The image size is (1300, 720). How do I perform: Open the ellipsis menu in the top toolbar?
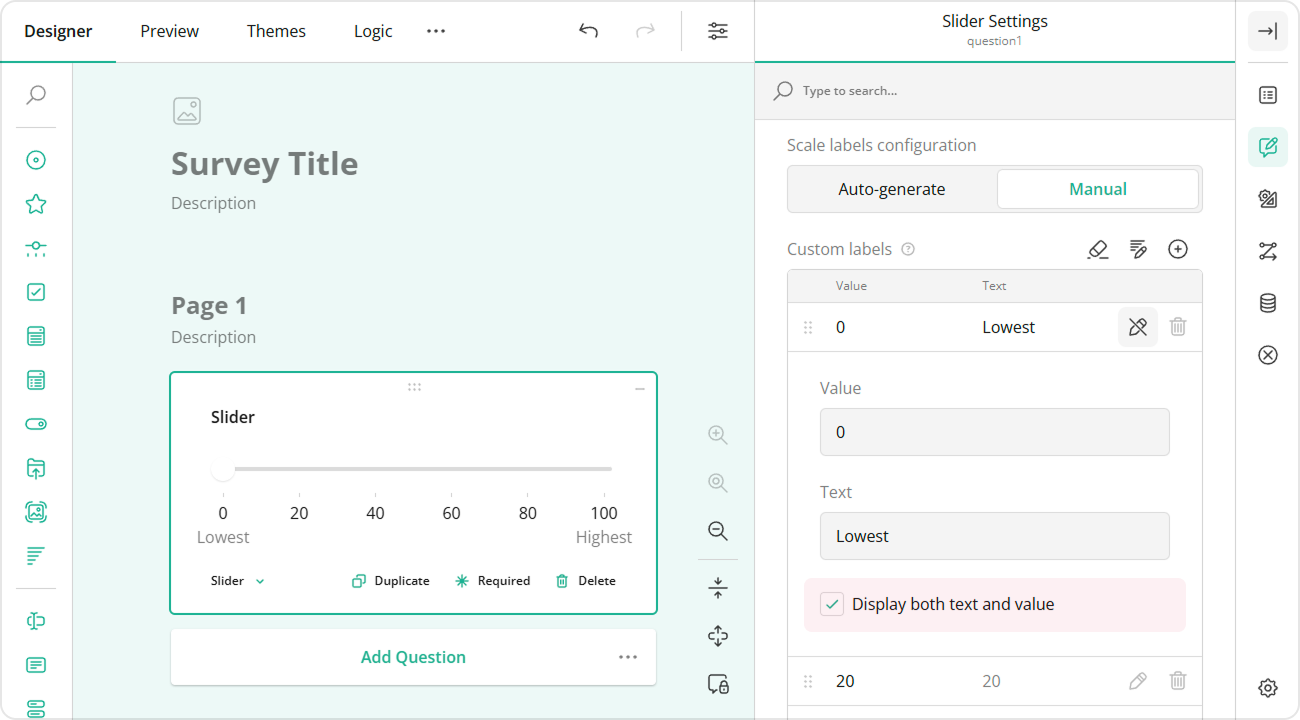pos(435,31)
